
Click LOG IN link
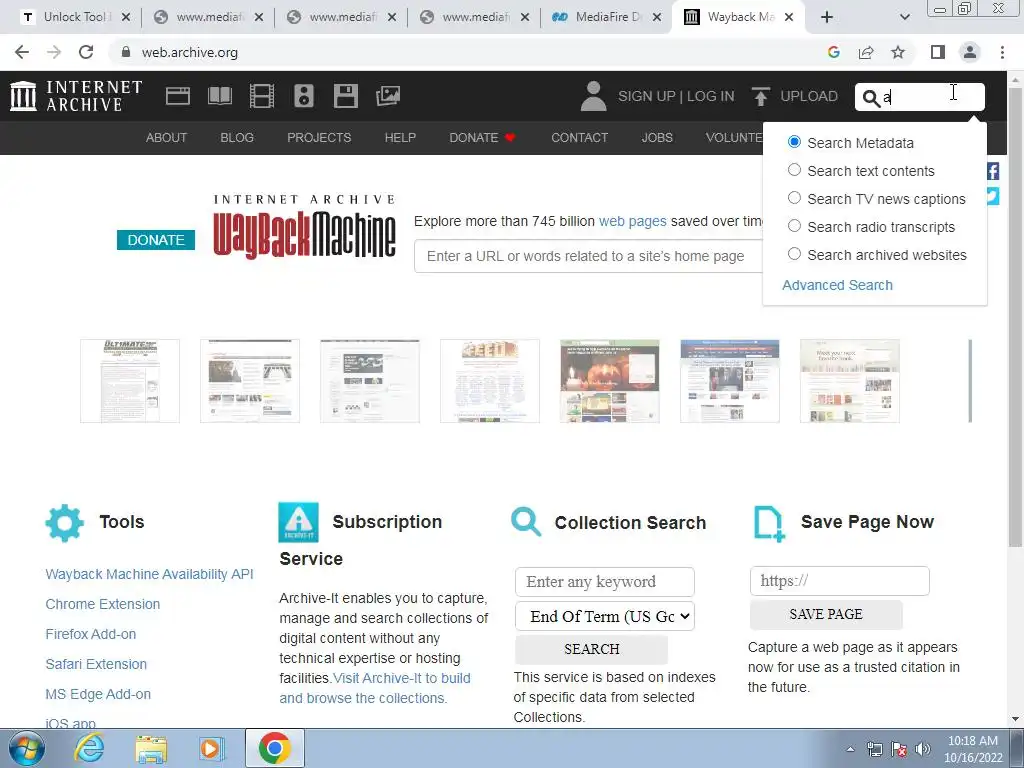pos(711,96)
